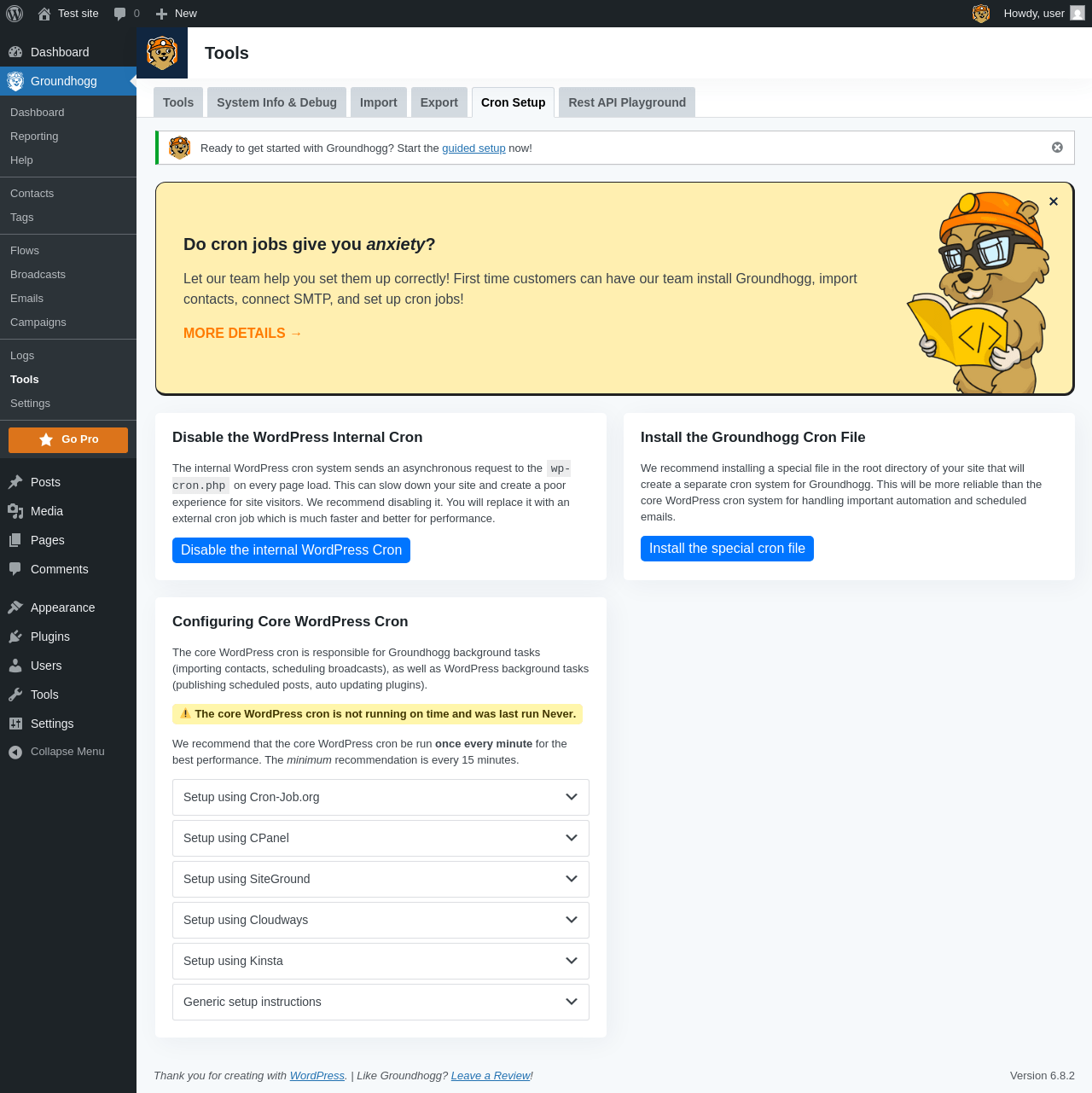Screen dimensions: 1092x1093
Task: Click the Collapse Menu arrow icon
Action: (x=15, y=752)
